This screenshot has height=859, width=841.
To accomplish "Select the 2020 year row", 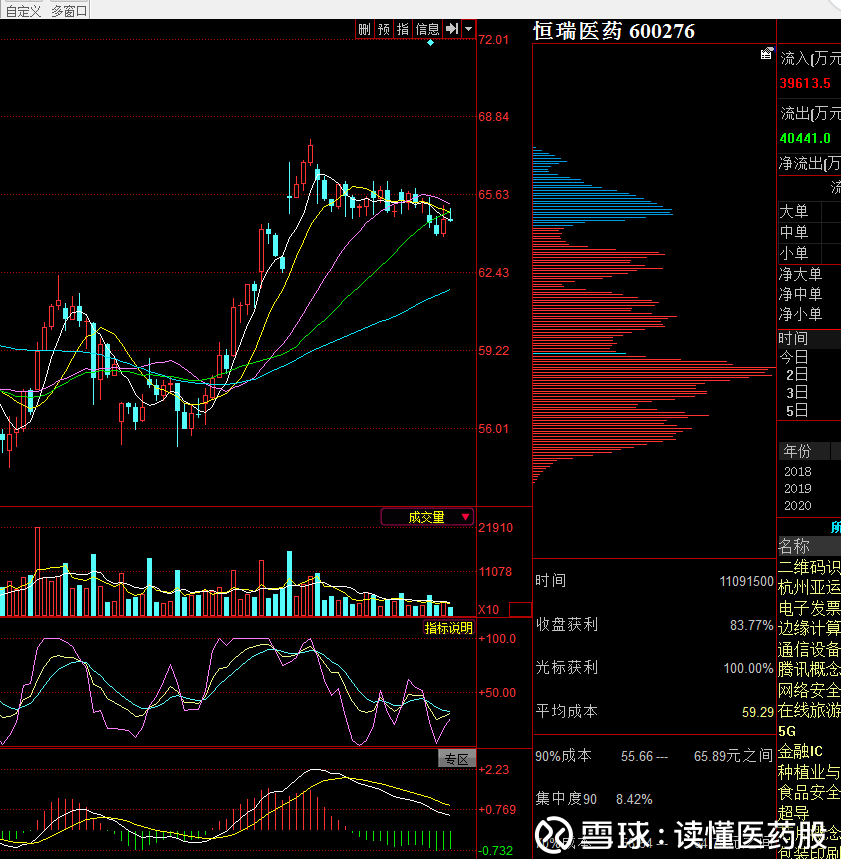I will tap(798, 506).
